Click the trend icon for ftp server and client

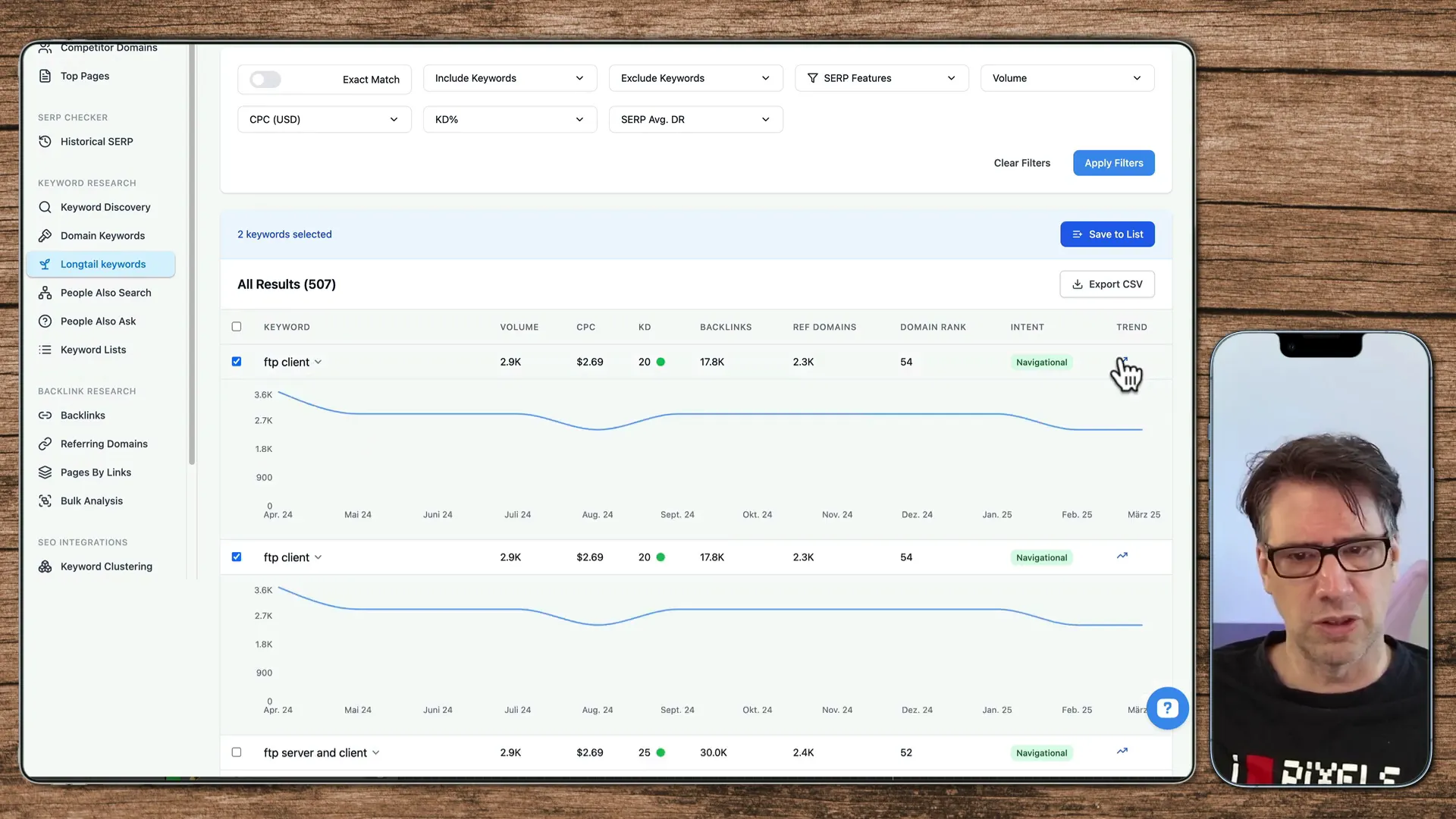[1122, 752]
